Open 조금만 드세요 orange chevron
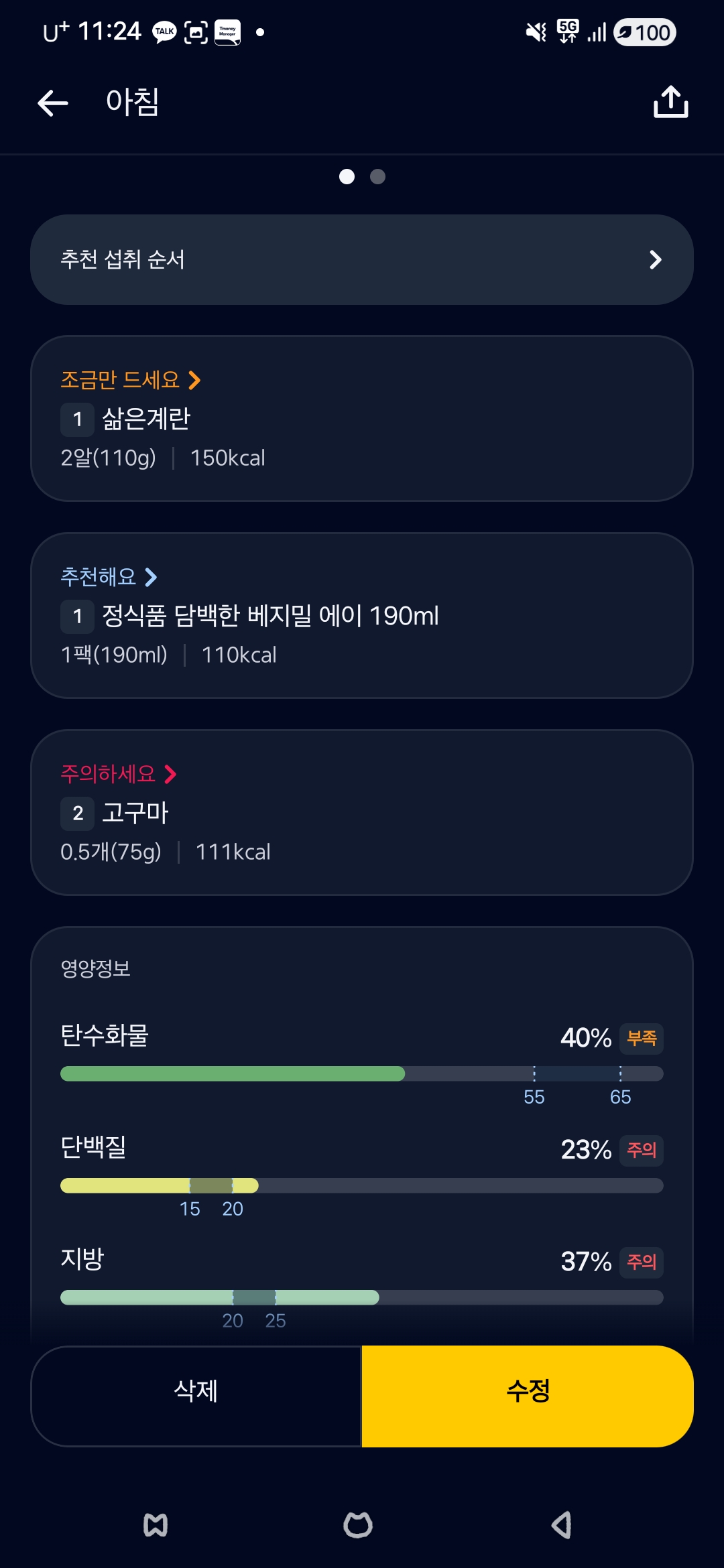 pyautogui.click(x=194, y=381)
